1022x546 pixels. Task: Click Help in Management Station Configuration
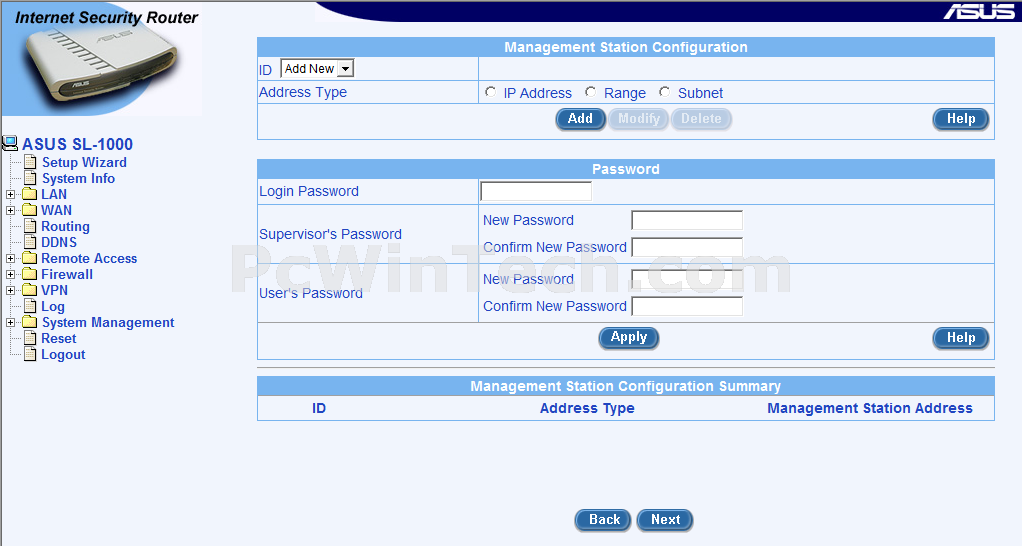[x=961, y=119]
